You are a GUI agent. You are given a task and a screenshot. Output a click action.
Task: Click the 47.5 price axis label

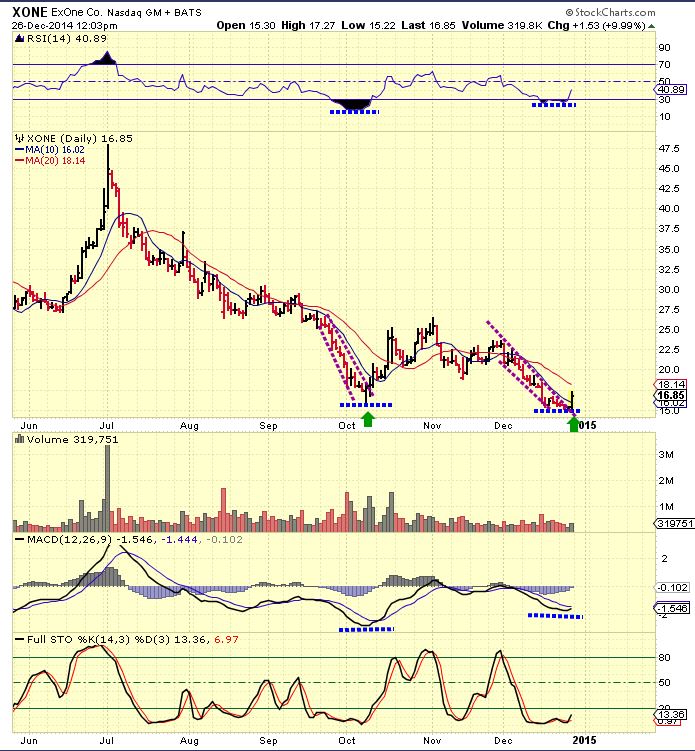tap(669, 149)
